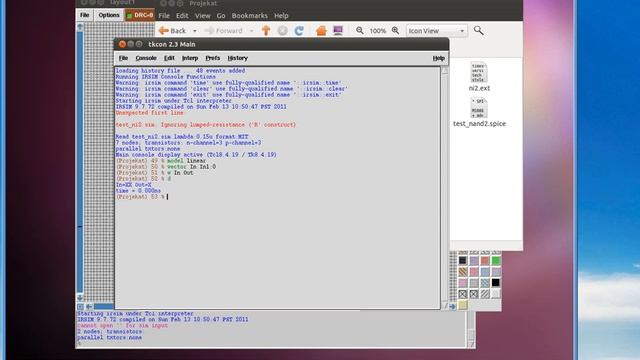Image resolution: width=640 pixels, height=360 pixels.
Task: Open View menu in Projekat window
Action: pos(202,16)
